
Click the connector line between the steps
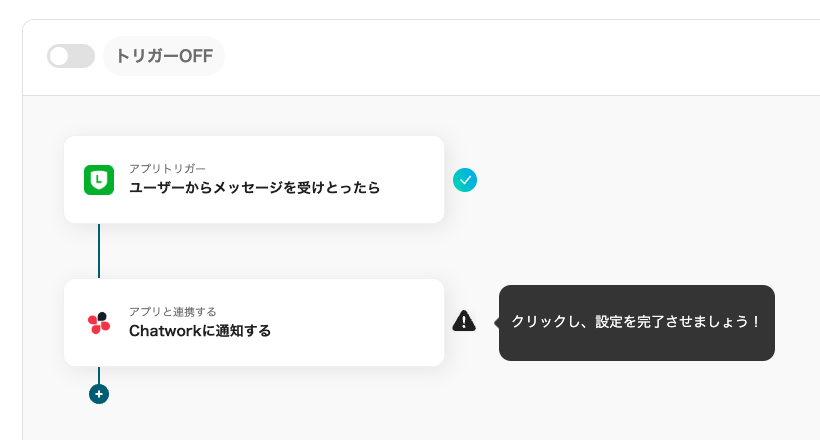point(99,250)
